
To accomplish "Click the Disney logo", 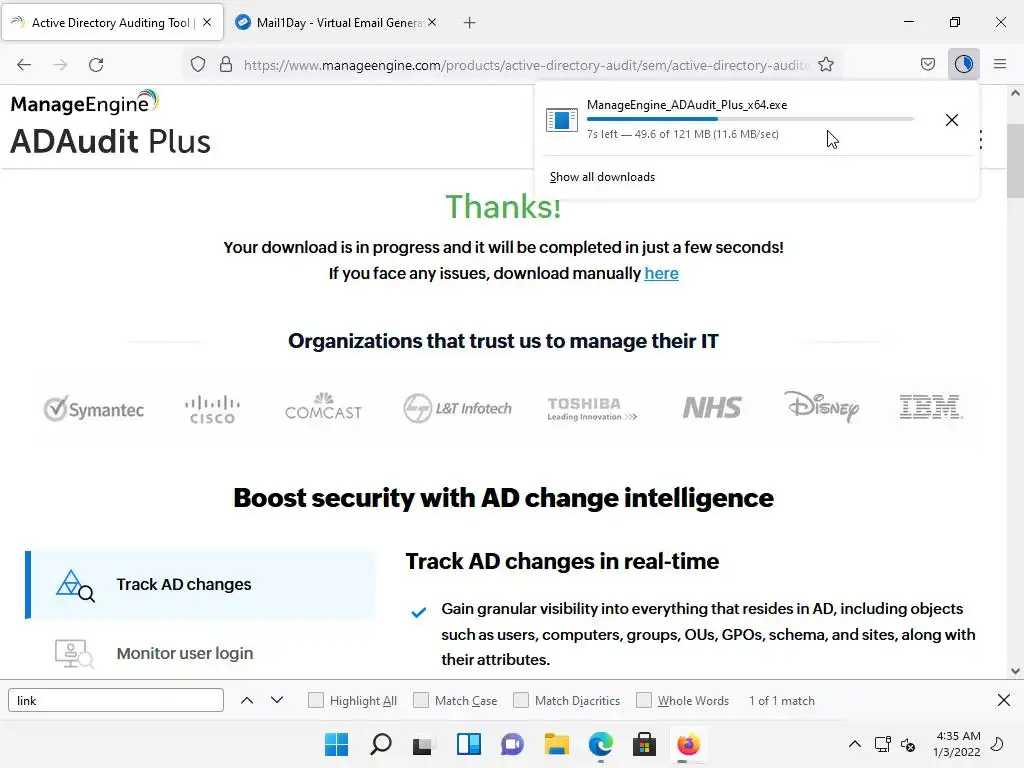I will (822, 406).
